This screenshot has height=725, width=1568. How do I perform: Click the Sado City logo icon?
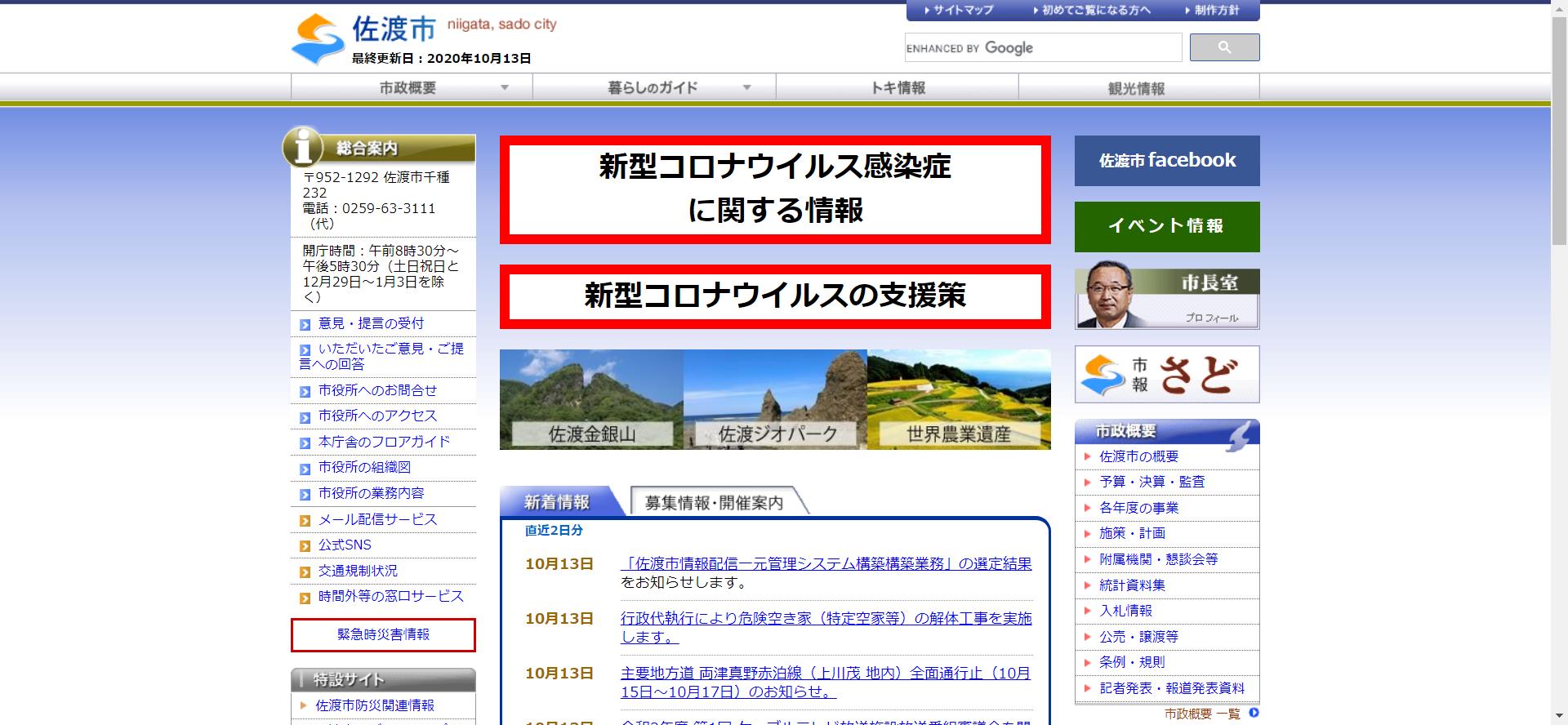click(318, 40)
